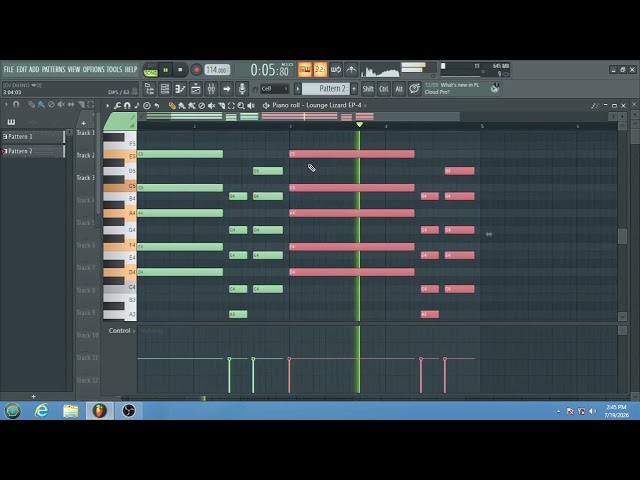Click the piano roll note icon
Viewport: 640px width, 480px height.
pos(137,106)
